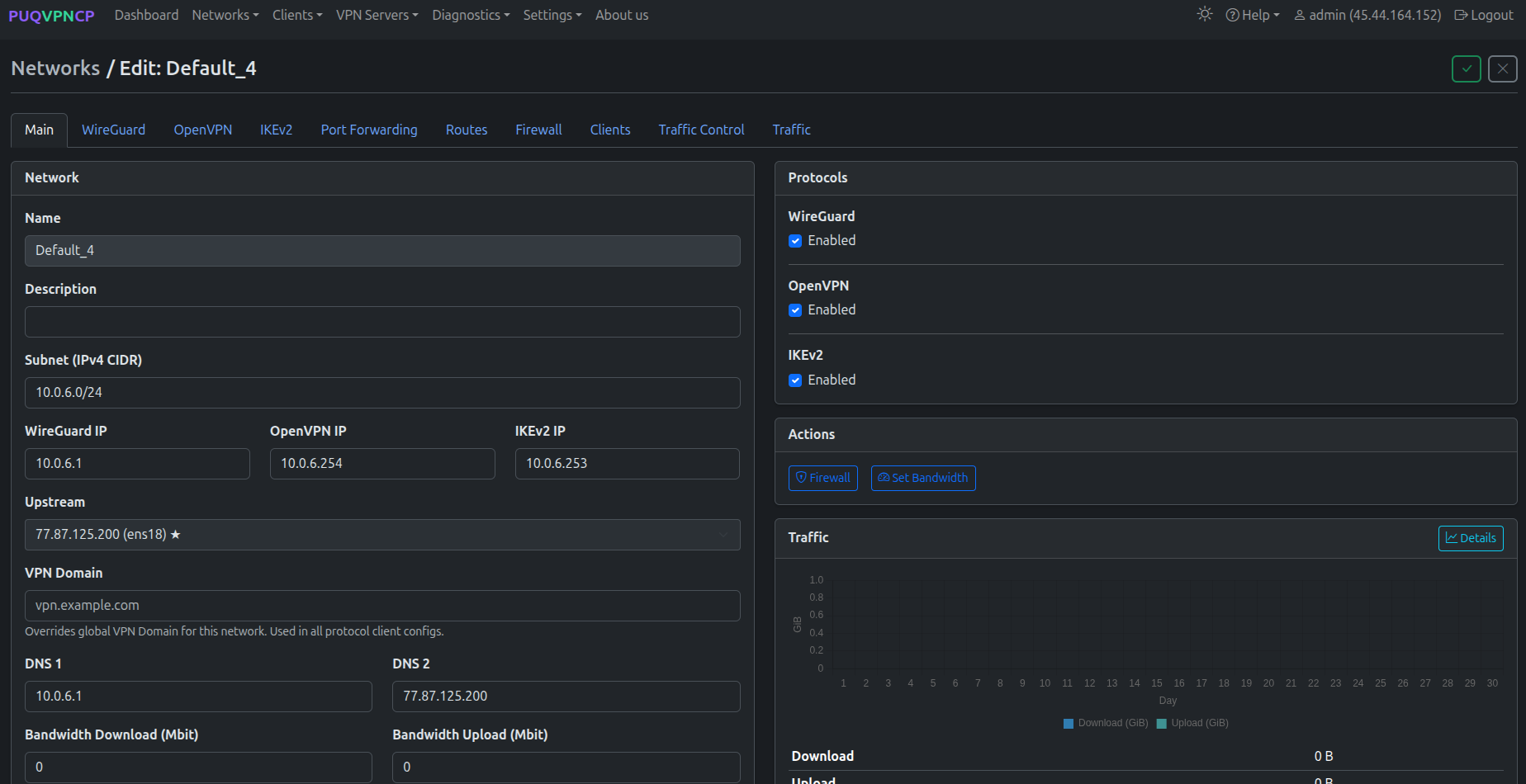Expand the Networks navigation dropdown
This screenshot has width=1526, height=784.
pos(225,15)
